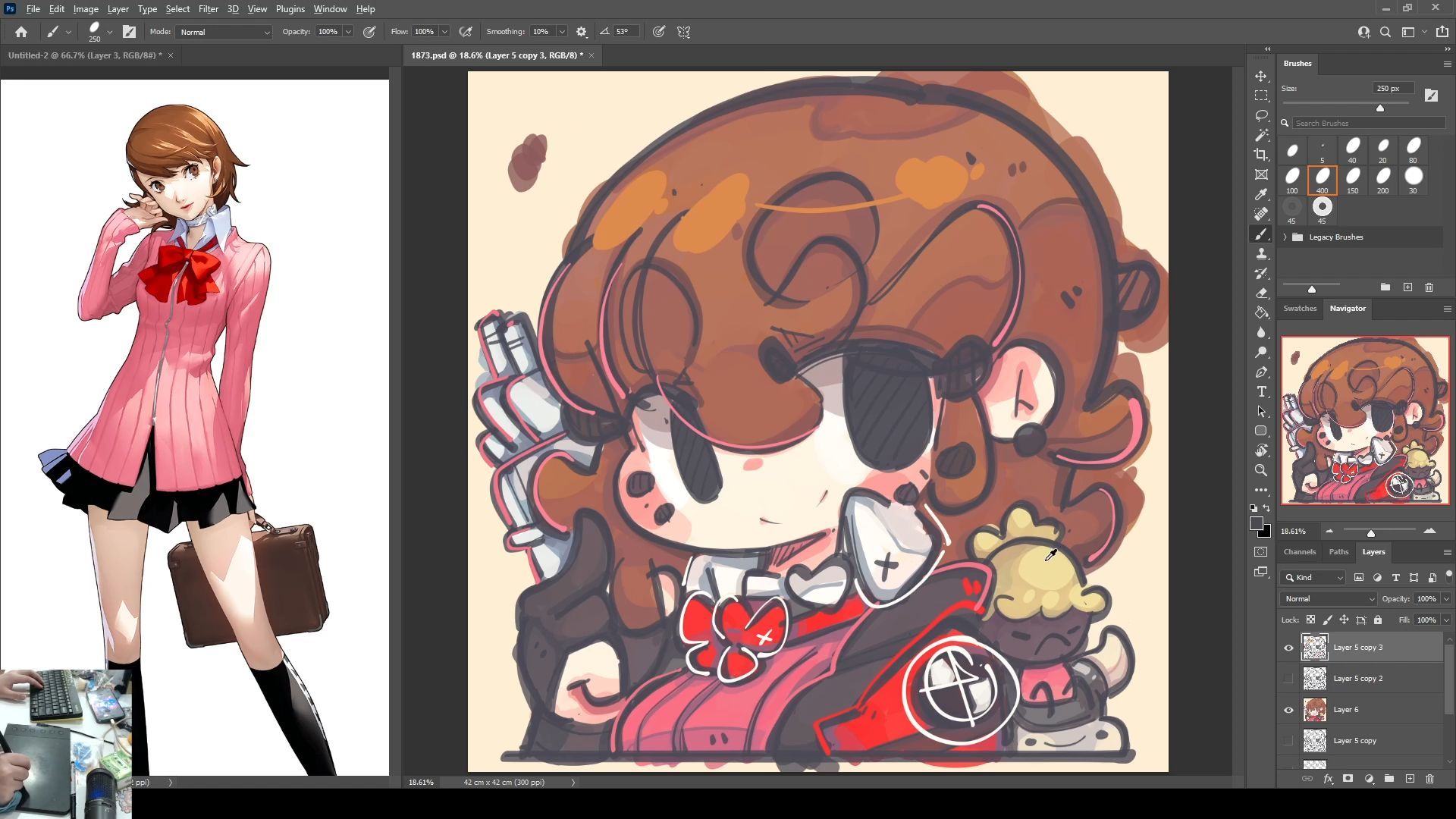Select the Paint Bucket tool

tap(1261, 312)
